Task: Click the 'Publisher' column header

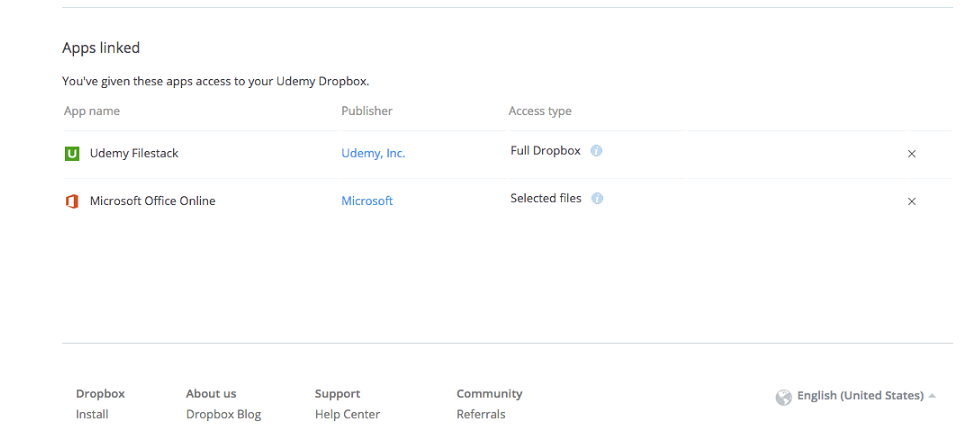Action: (x=367, y=110)
